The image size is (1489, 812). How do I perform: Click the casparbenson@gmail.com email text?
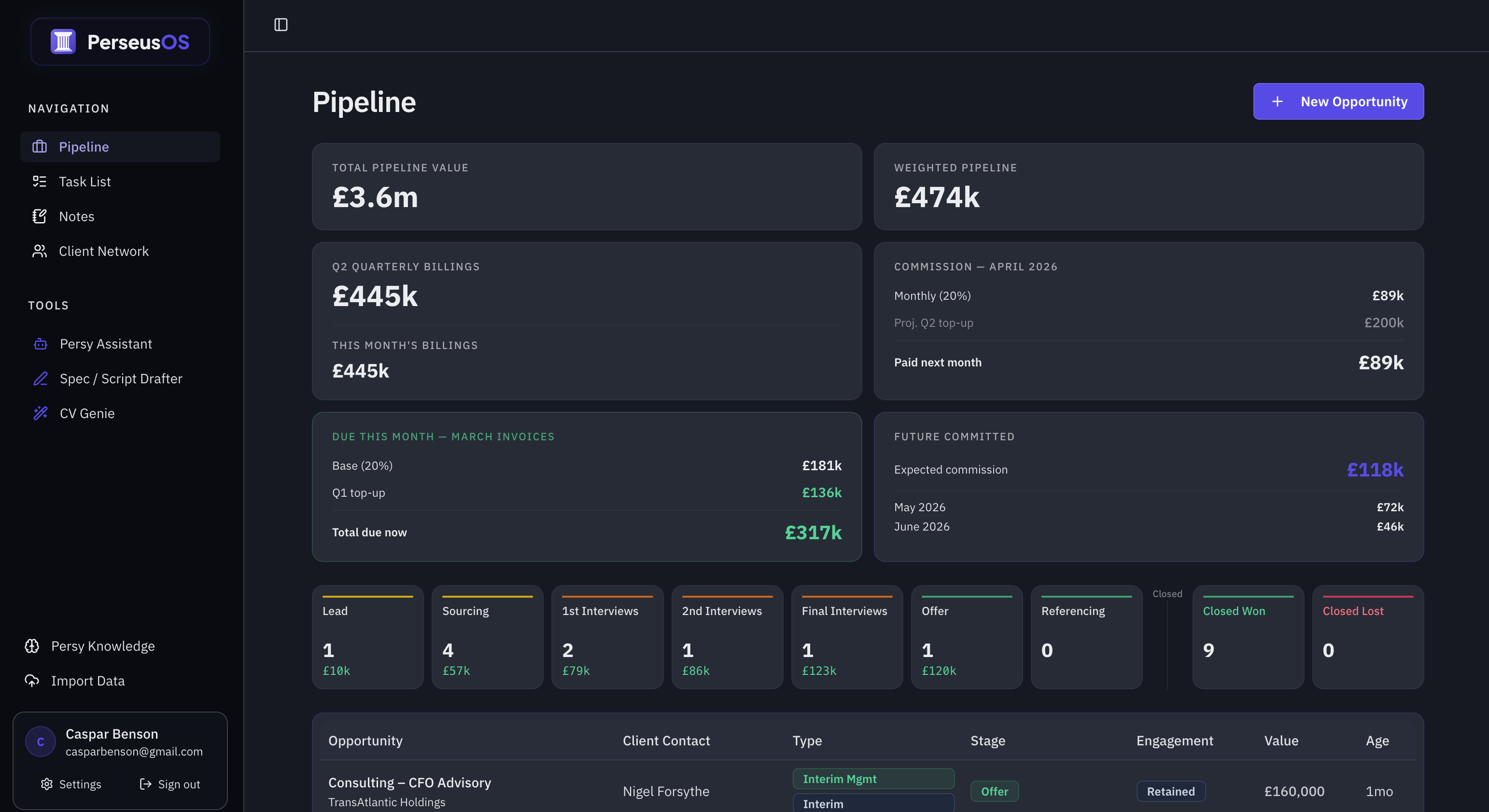tap(134, 751)
